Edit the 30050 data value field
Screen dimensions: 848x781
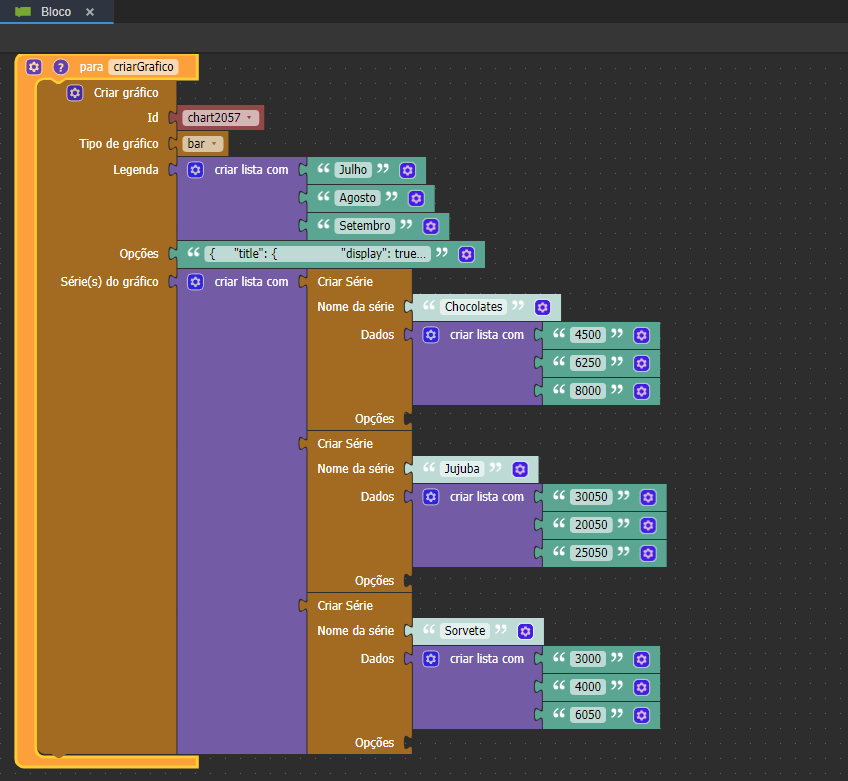[x=591, y=497]
